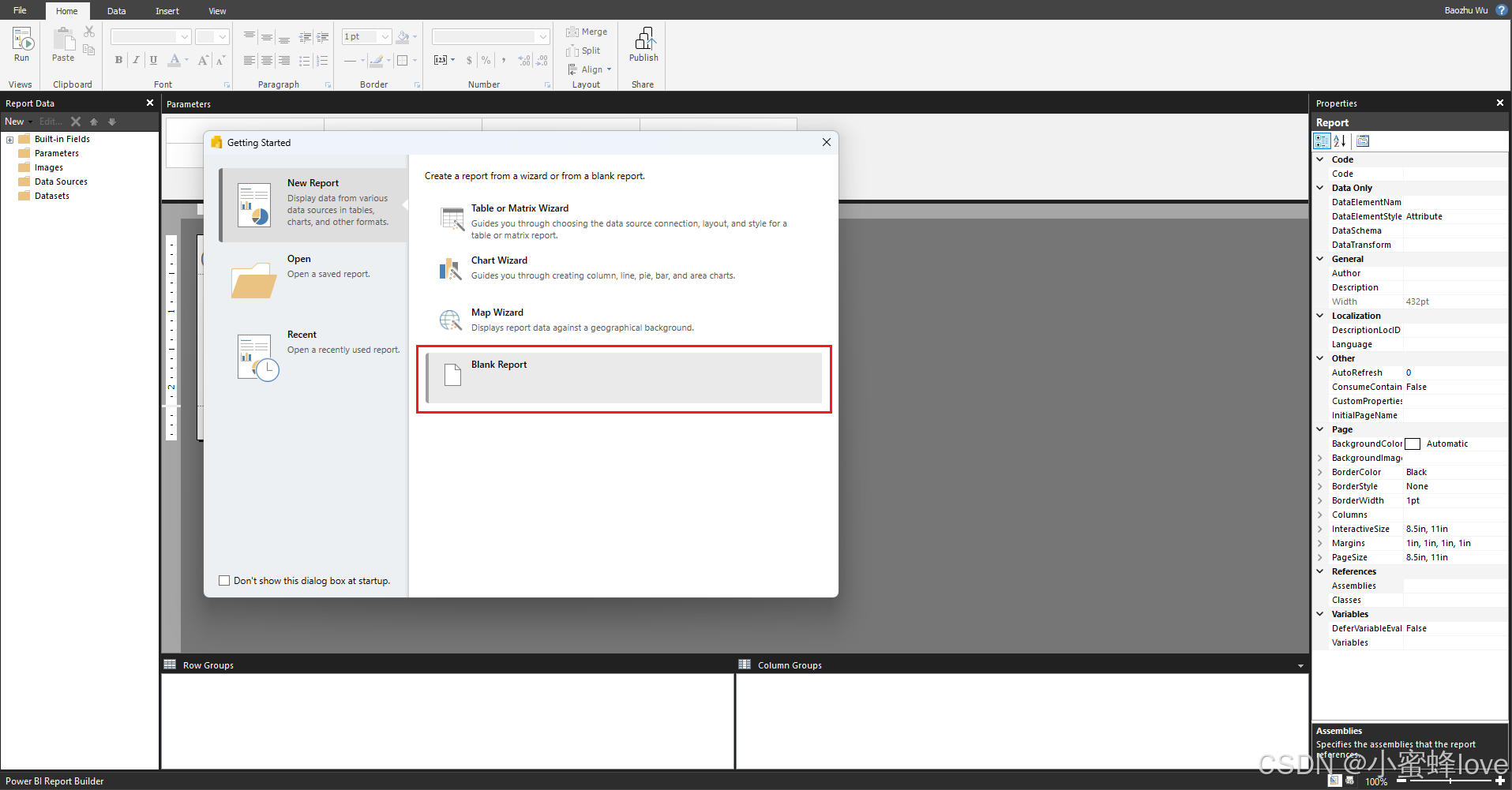This screenshot has height=790, width=1512.
Task: Apply bulleted list formatting
Action: point(305,60)
